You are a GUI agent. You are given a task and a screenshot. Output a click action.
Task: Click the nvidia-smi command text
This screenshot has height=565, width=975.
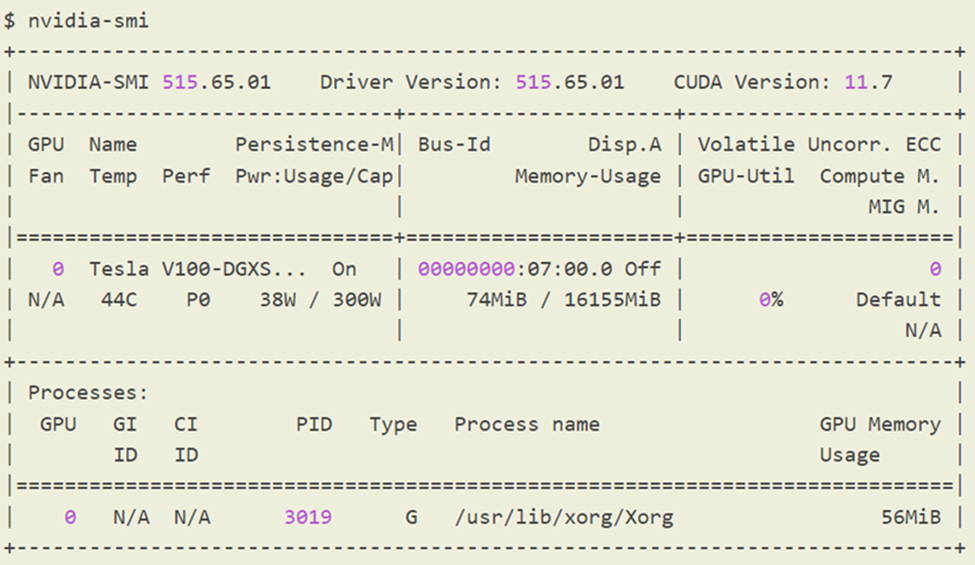pos(88,21)
